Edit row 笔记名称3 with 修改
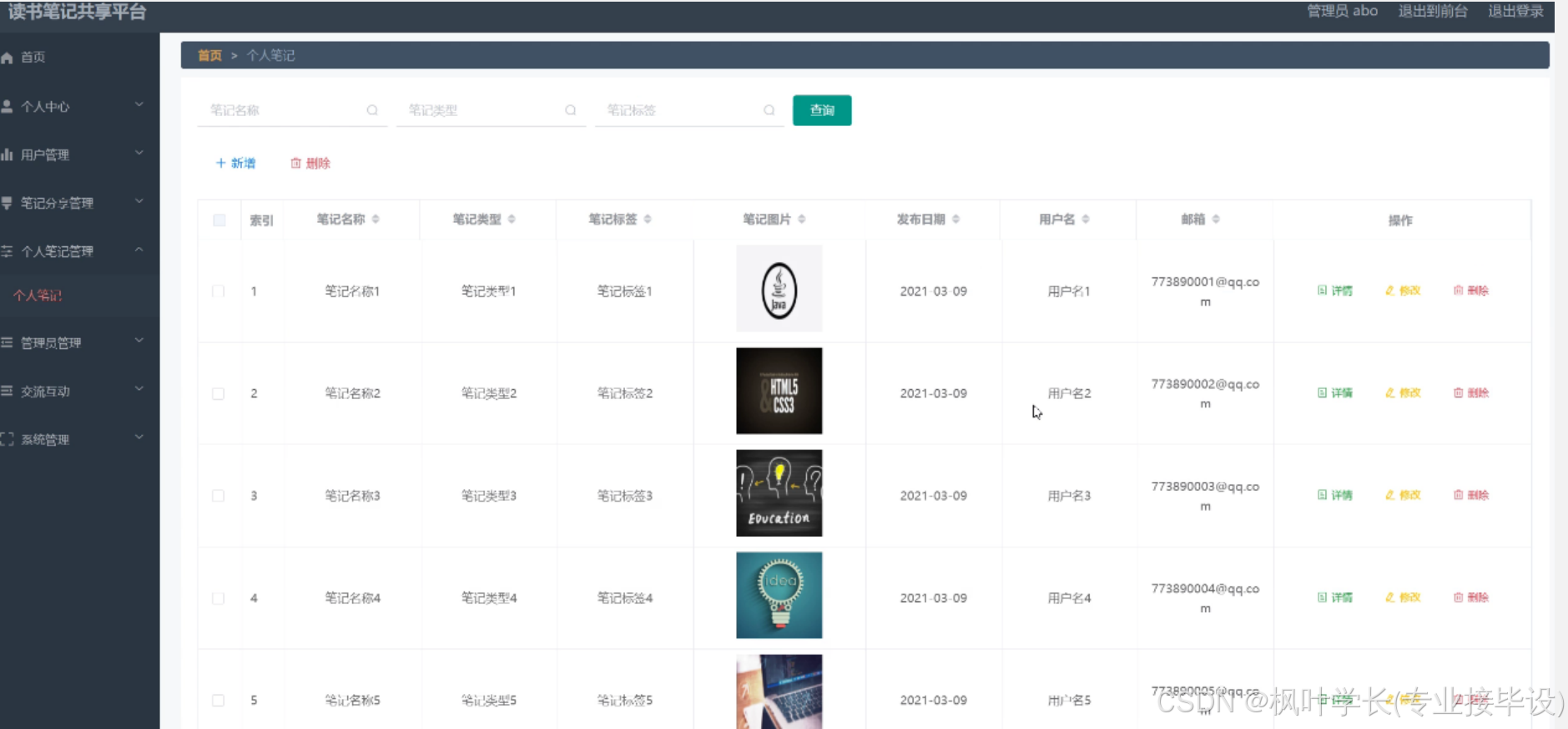Image resolution: width=1568 pixels, height=729 pixels. (x=1403, y=495)
